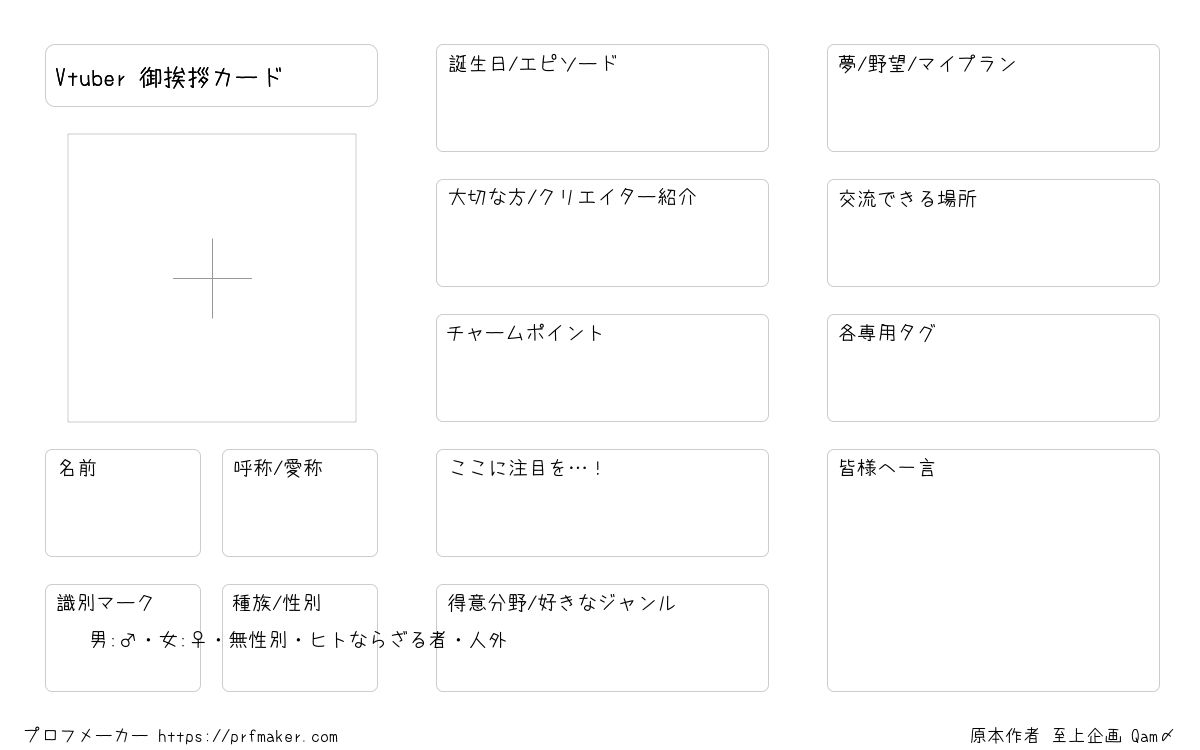1200x750 pixels.
Task: Select the 皆様へ一言 message box
Action: [x=993, y=570]
